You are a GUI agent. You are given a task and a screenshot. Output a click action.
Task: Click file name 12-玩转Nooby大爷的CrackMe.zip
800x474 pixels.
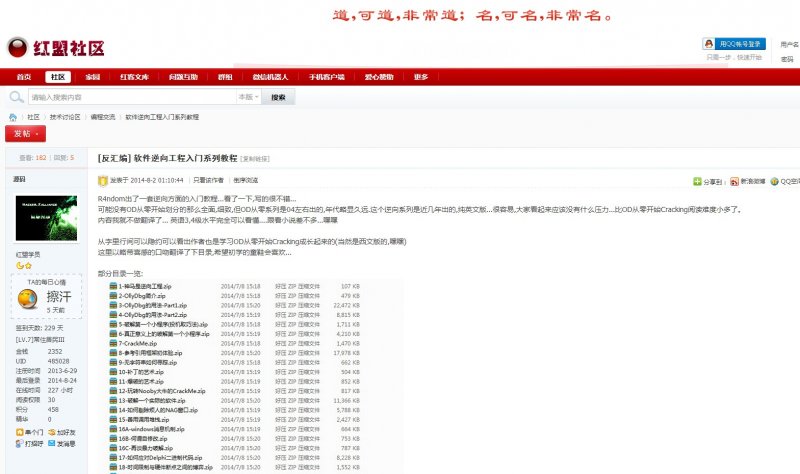[x=162, y=391]
